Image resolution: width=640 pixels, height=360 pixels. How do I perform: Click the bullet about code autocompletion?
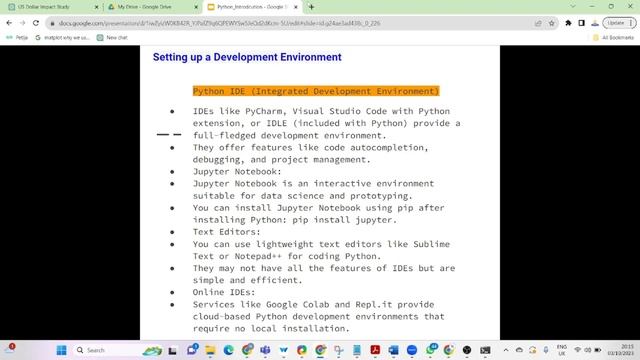click(311, 153)
